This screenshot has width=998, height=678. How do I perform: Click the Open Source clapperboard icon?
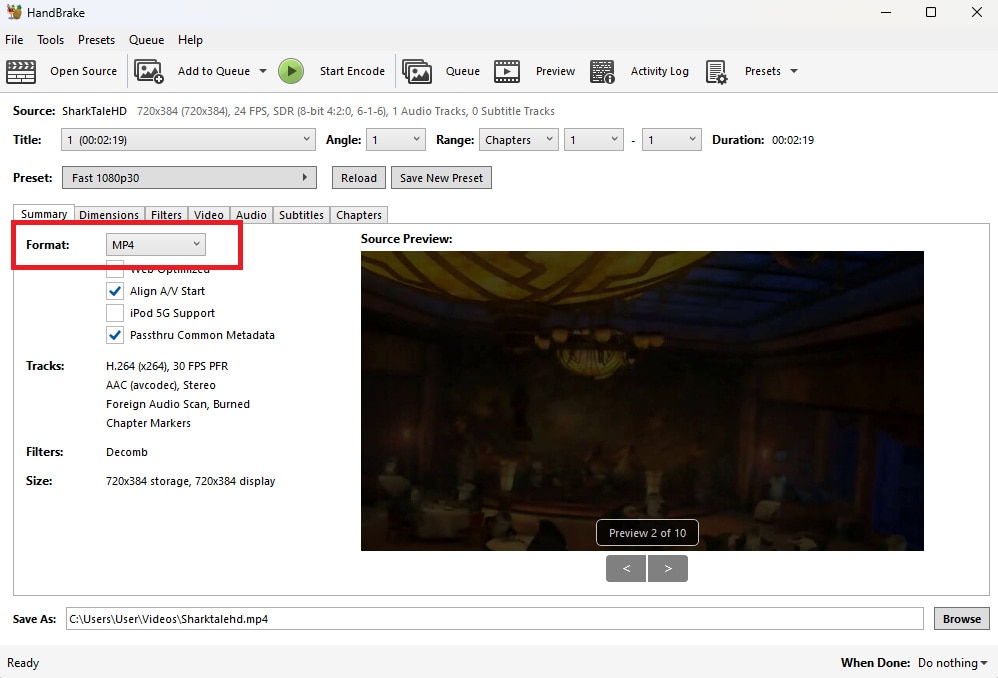click(x=21, y=71)
